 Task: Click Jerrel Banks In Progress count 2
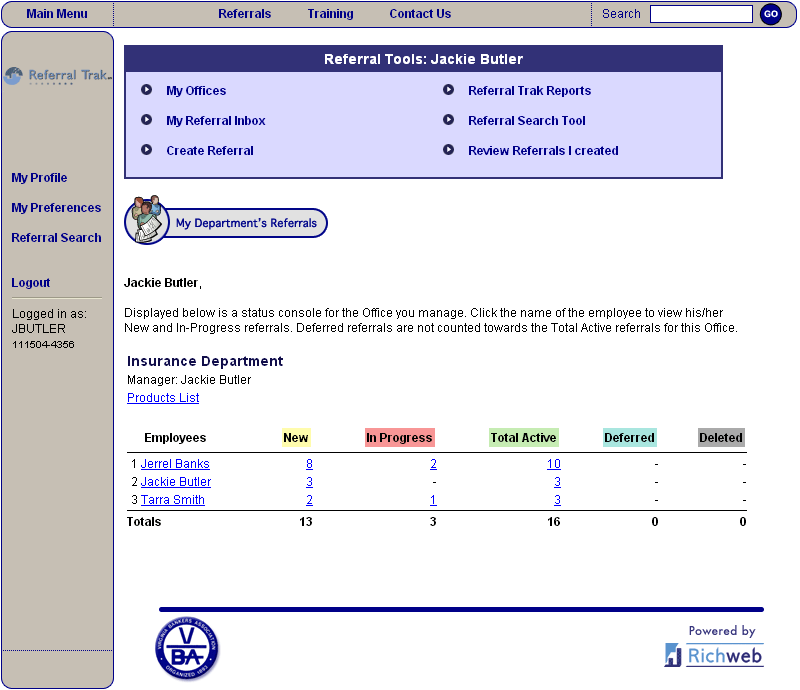coord(433,464)
